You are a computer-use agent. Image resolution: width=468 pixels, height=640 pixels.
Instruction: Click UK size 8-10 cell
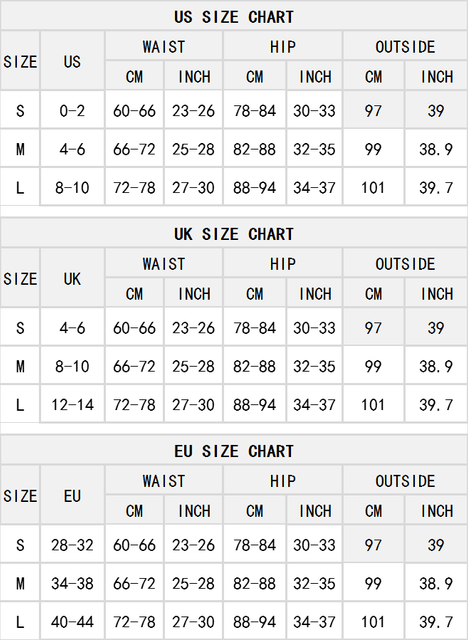coord(72,366)
